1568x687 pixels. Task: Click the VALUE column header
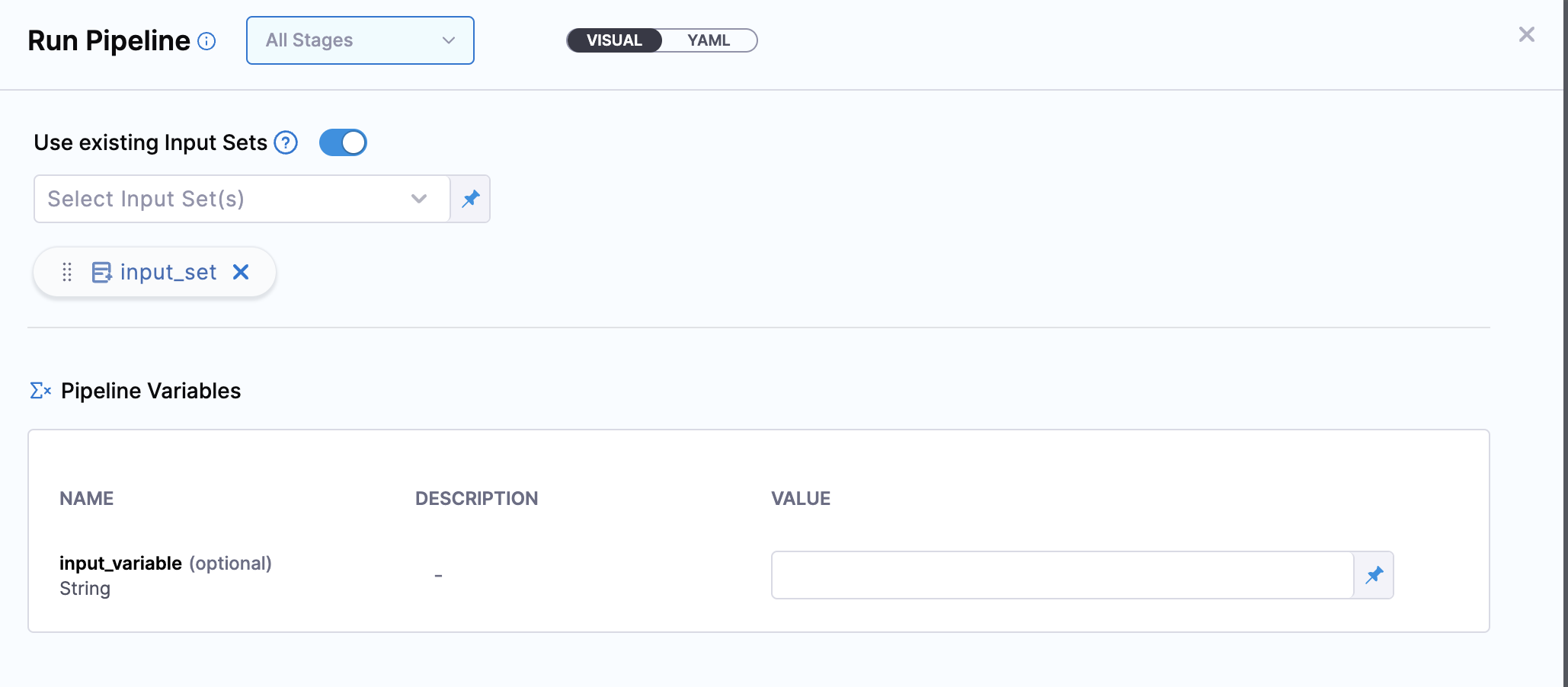coord(801,498)
